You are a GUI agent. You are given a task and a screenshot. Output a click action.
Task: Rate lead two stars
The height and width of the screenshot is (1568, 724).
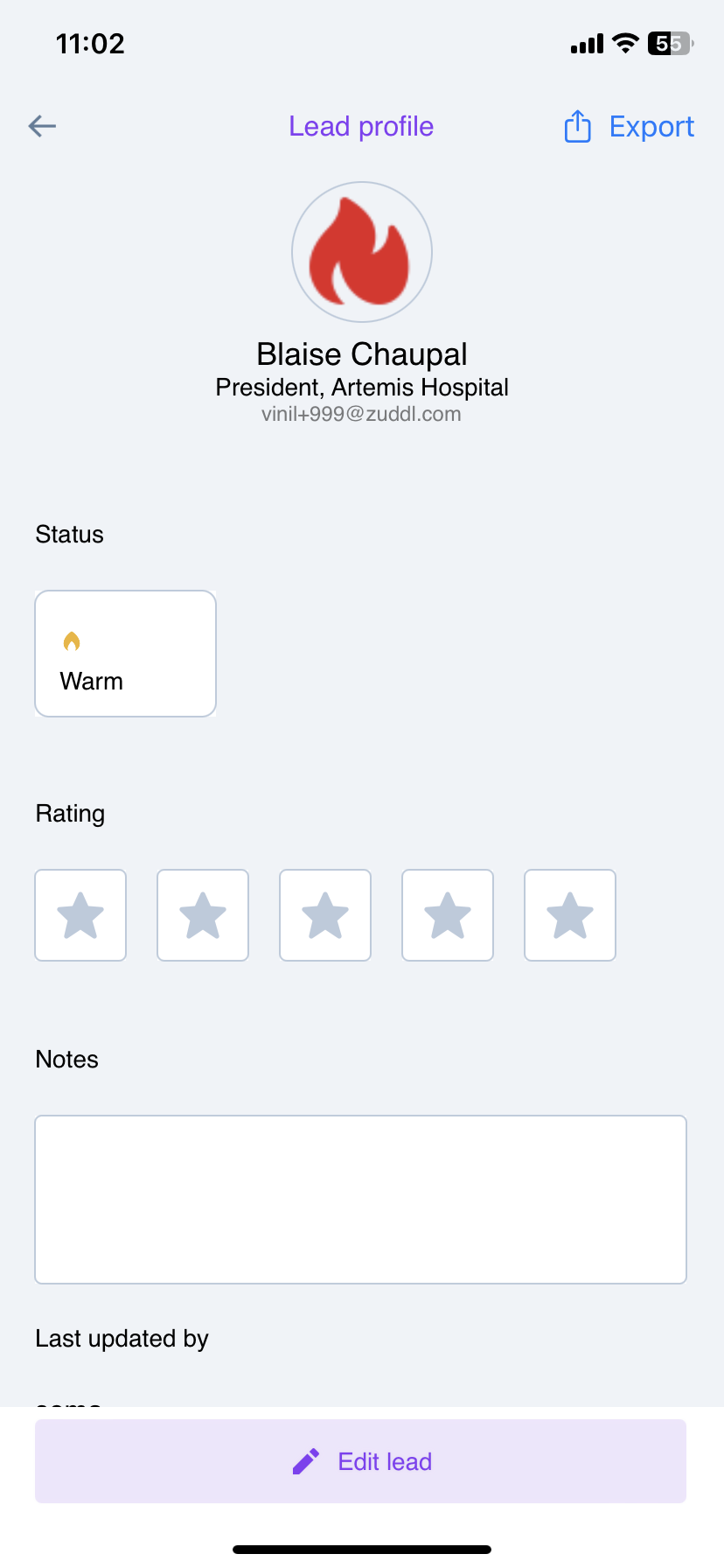coord(203,915)
